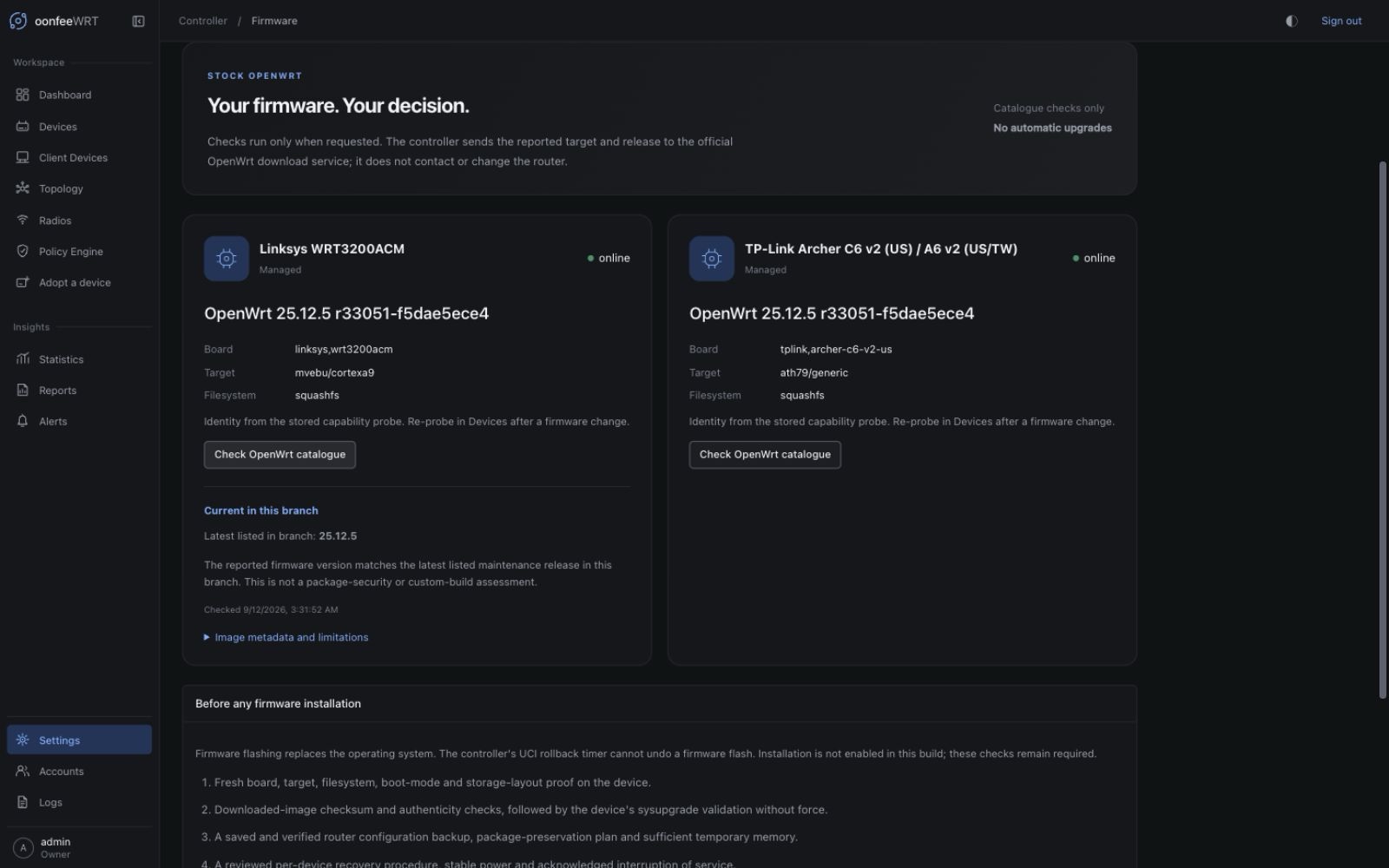The width and height of the screenshot is (1389, 868).
Task: Click the page vertical scrollbar
Action: [1383, 430]
